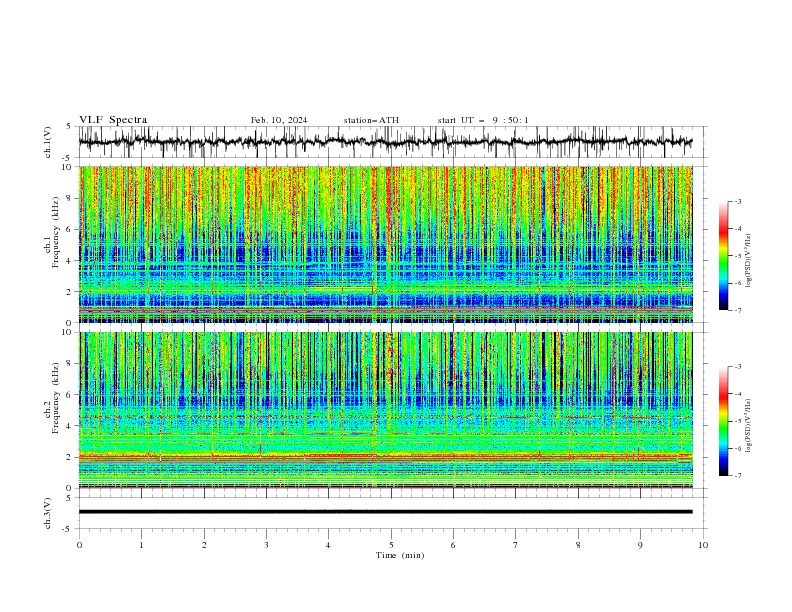Image resolution: width=792 pixels, height=612 pixels.
Task: Click the time axis tick label '3'
Action: point(266,545)
